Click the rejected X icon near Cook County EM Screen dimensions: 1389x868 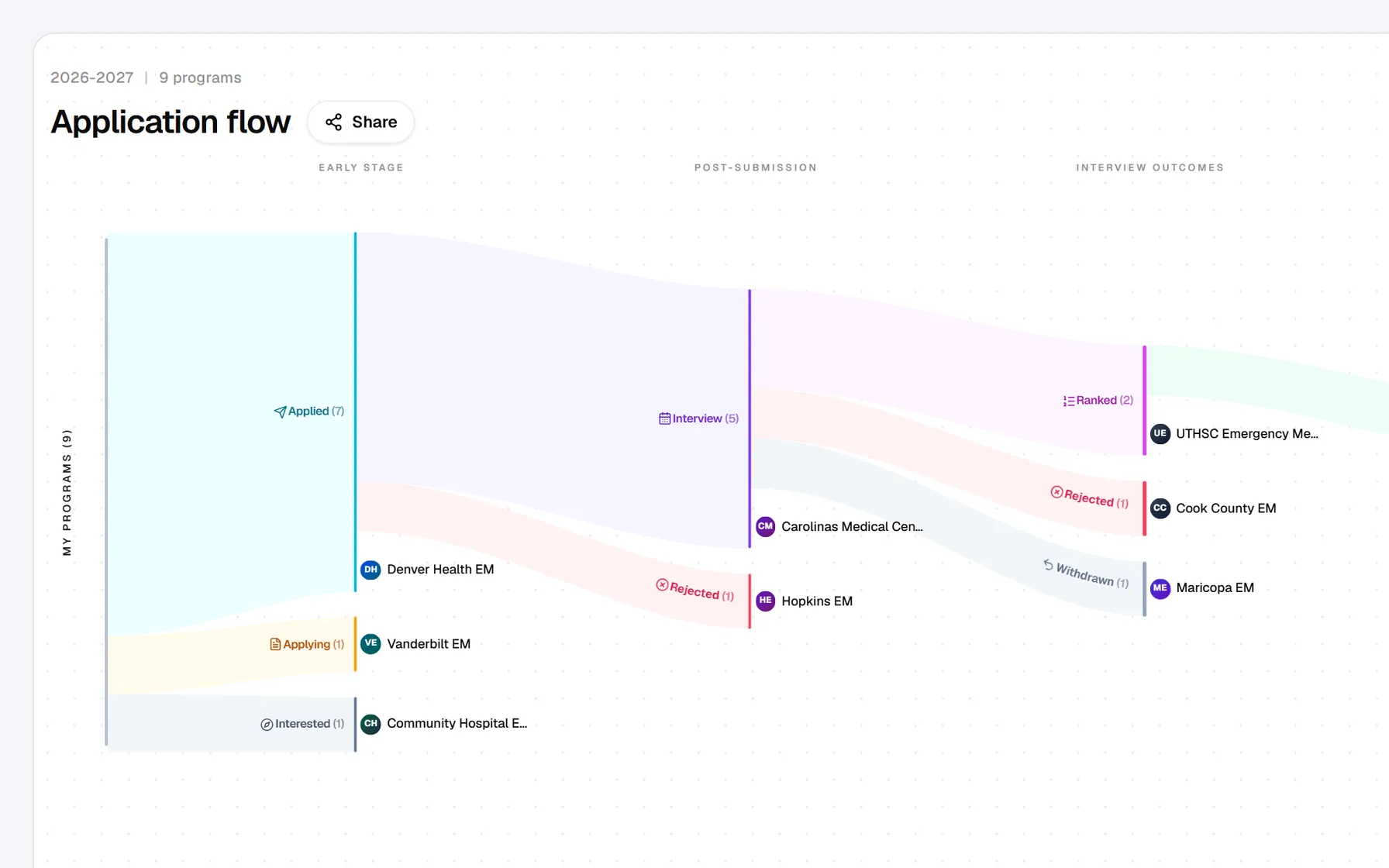pos(1056,492)
